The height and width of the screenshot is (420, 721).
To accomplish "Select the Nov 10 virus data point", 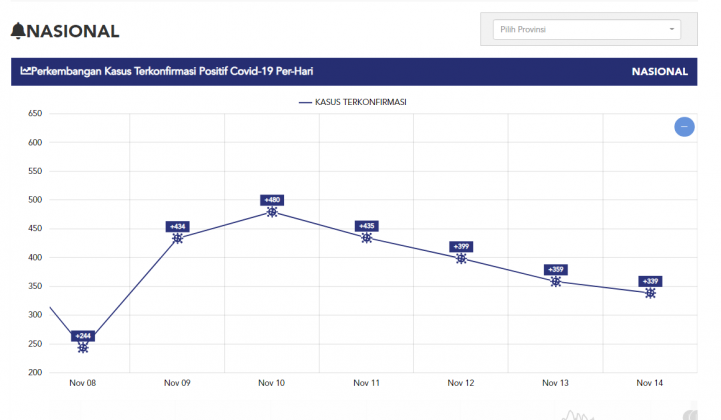I will [x=272, y=212].
